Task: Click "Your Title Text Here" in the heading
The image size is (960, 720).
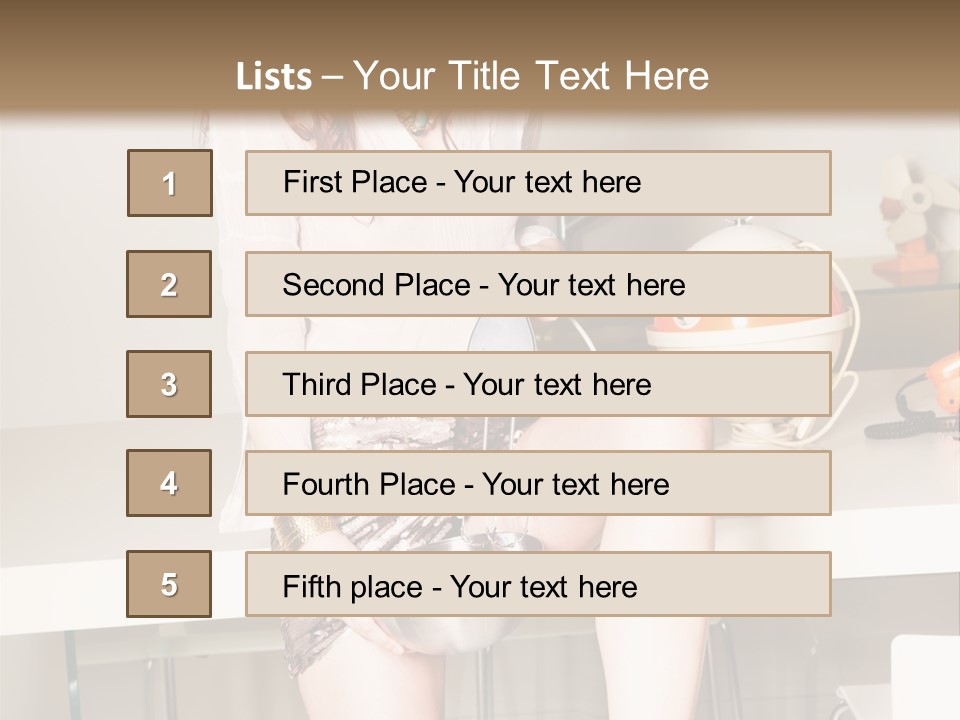Action: 531,76
